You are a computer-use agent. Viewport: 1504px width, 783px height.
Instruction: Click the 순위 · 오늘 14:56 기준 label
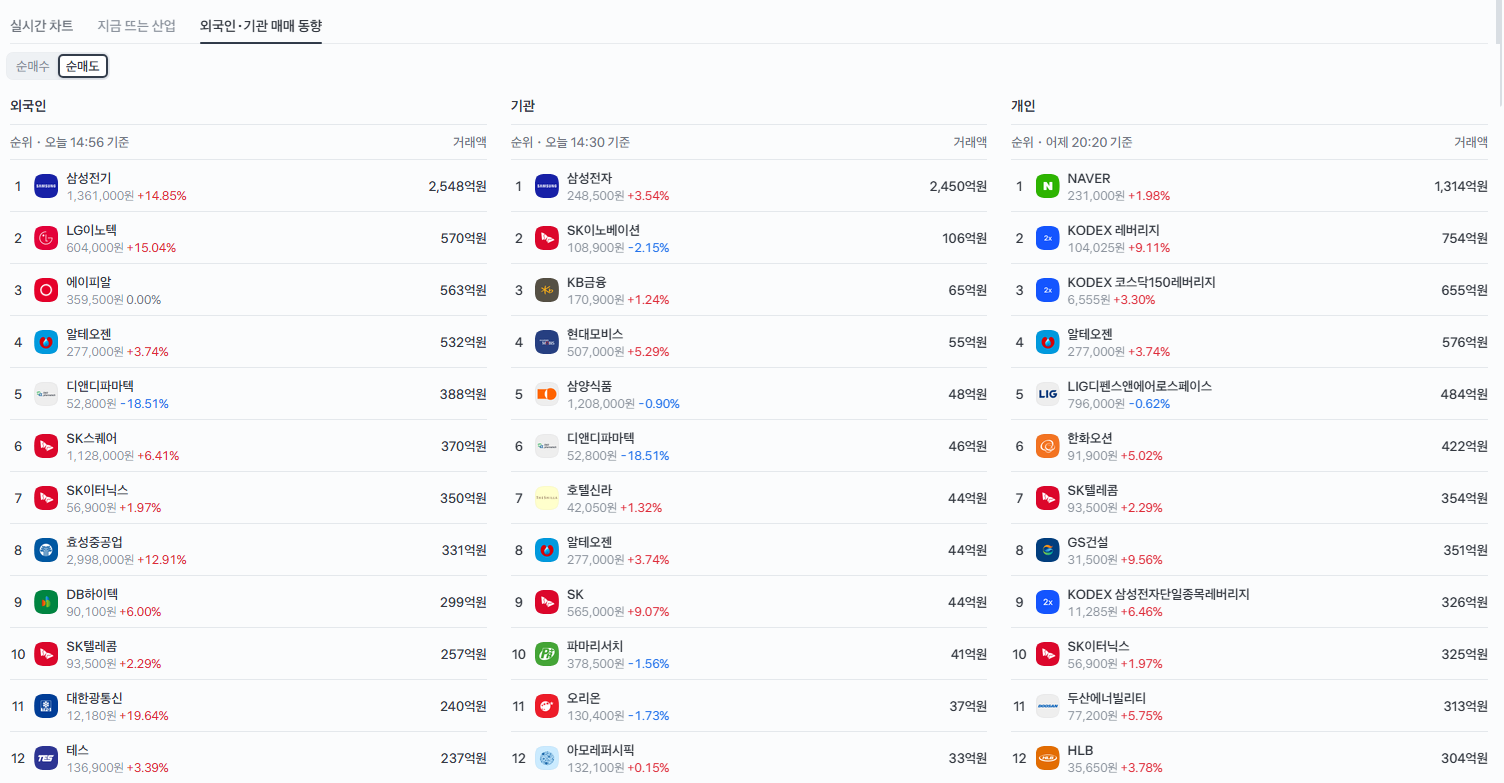[69, 142]
